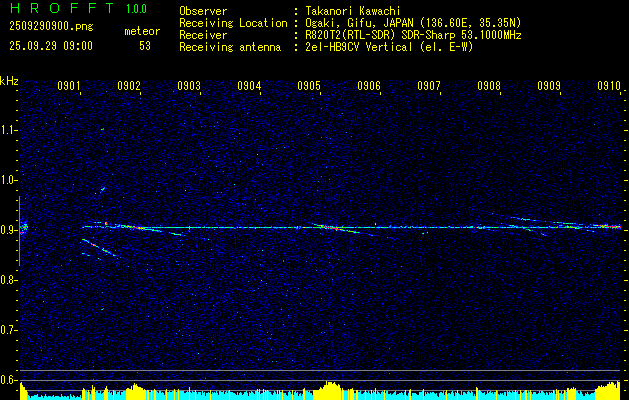Click the version number 1.0.0
The image size is (629, 400).
coord(136,8)
